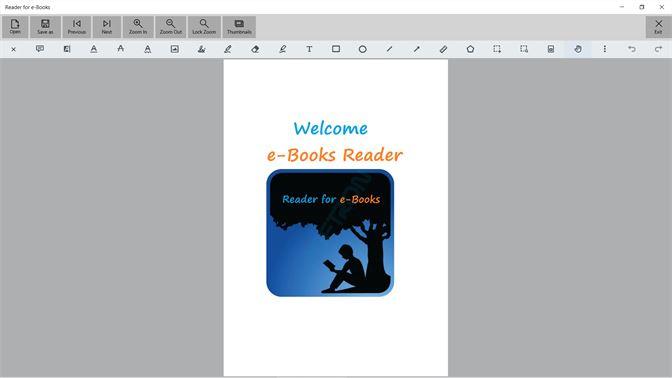672x378 pixels.
Task: Toggle the pan hand tool
Action: click(578, 49)
